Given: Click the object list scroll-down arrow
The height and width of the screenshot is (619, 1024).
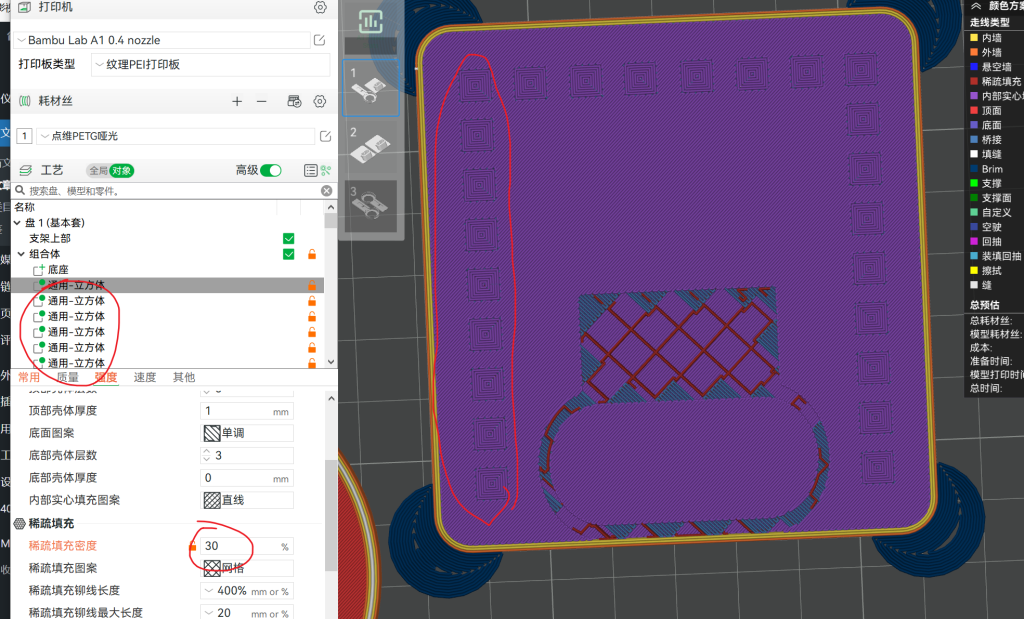Looking at the screenshot, I should coord(331,361).
